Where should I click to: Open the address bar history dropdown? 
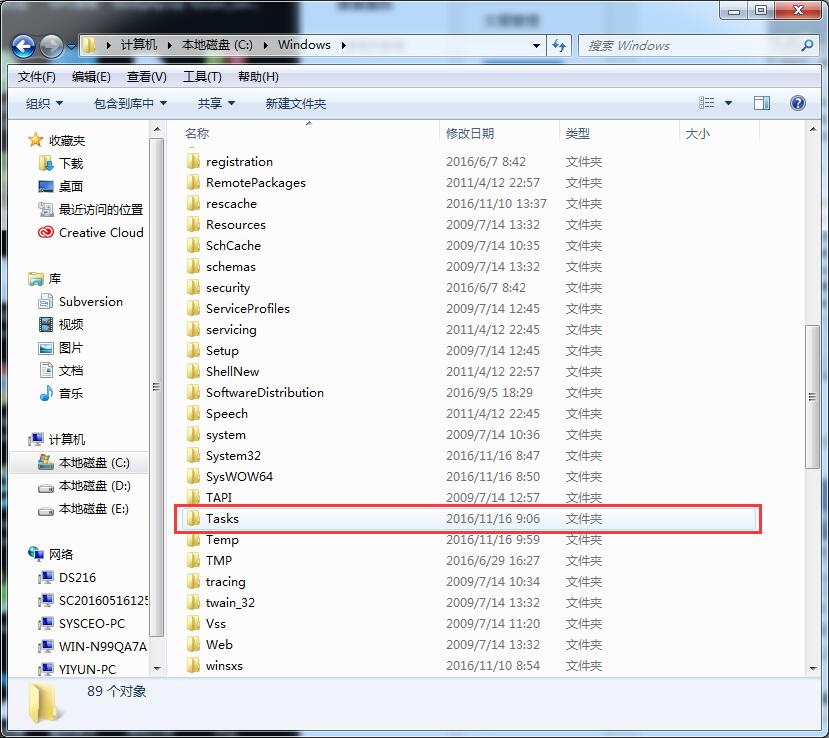tap(536, 45)
